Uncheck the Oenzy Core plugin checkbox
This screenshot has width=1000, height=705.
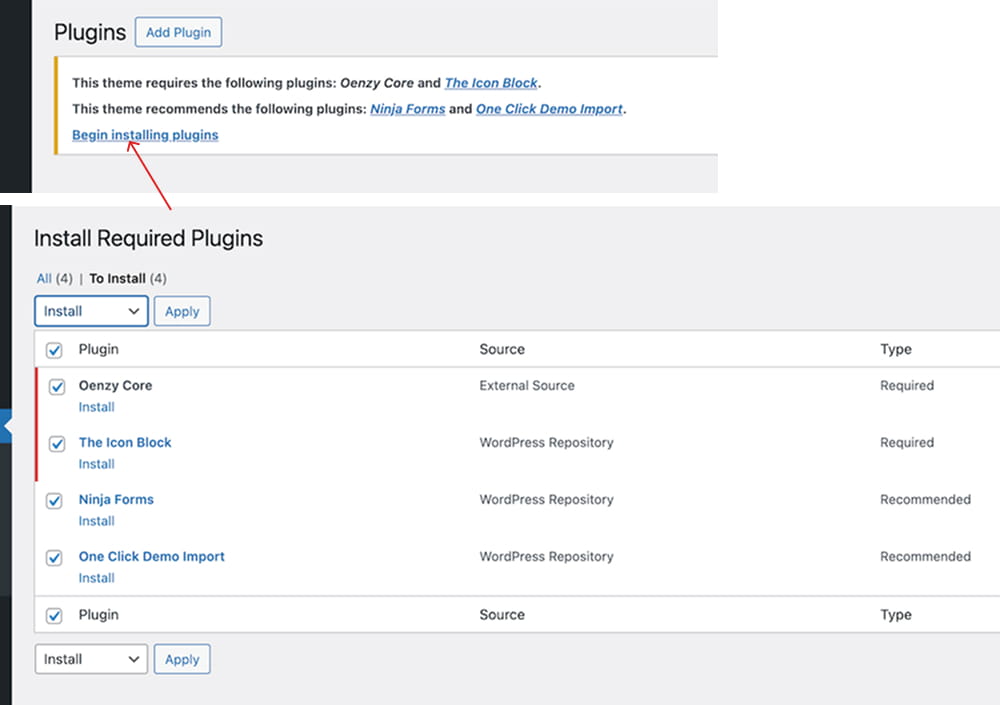[55, 385]
